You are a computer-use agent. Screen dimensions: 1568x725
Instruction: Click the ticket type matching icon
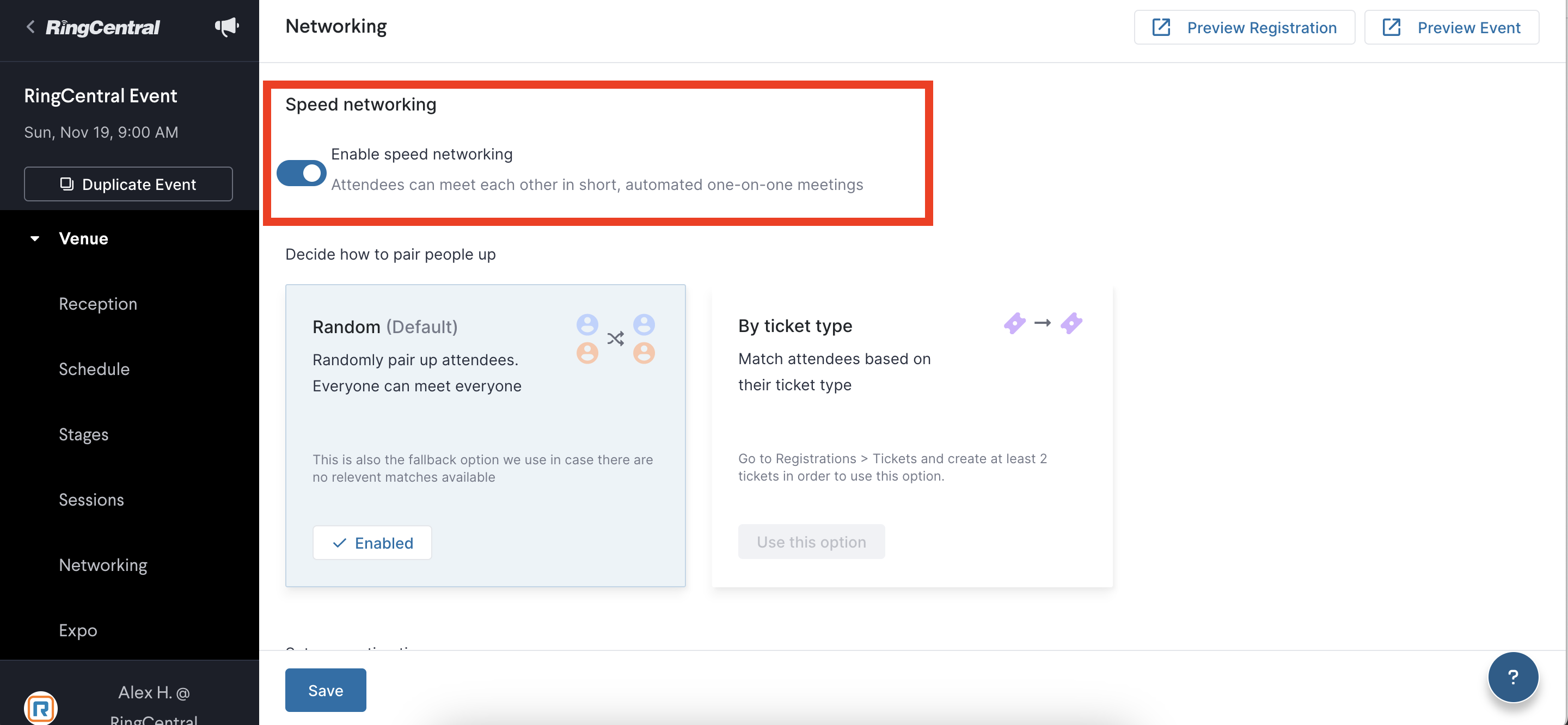[1043, 323]
